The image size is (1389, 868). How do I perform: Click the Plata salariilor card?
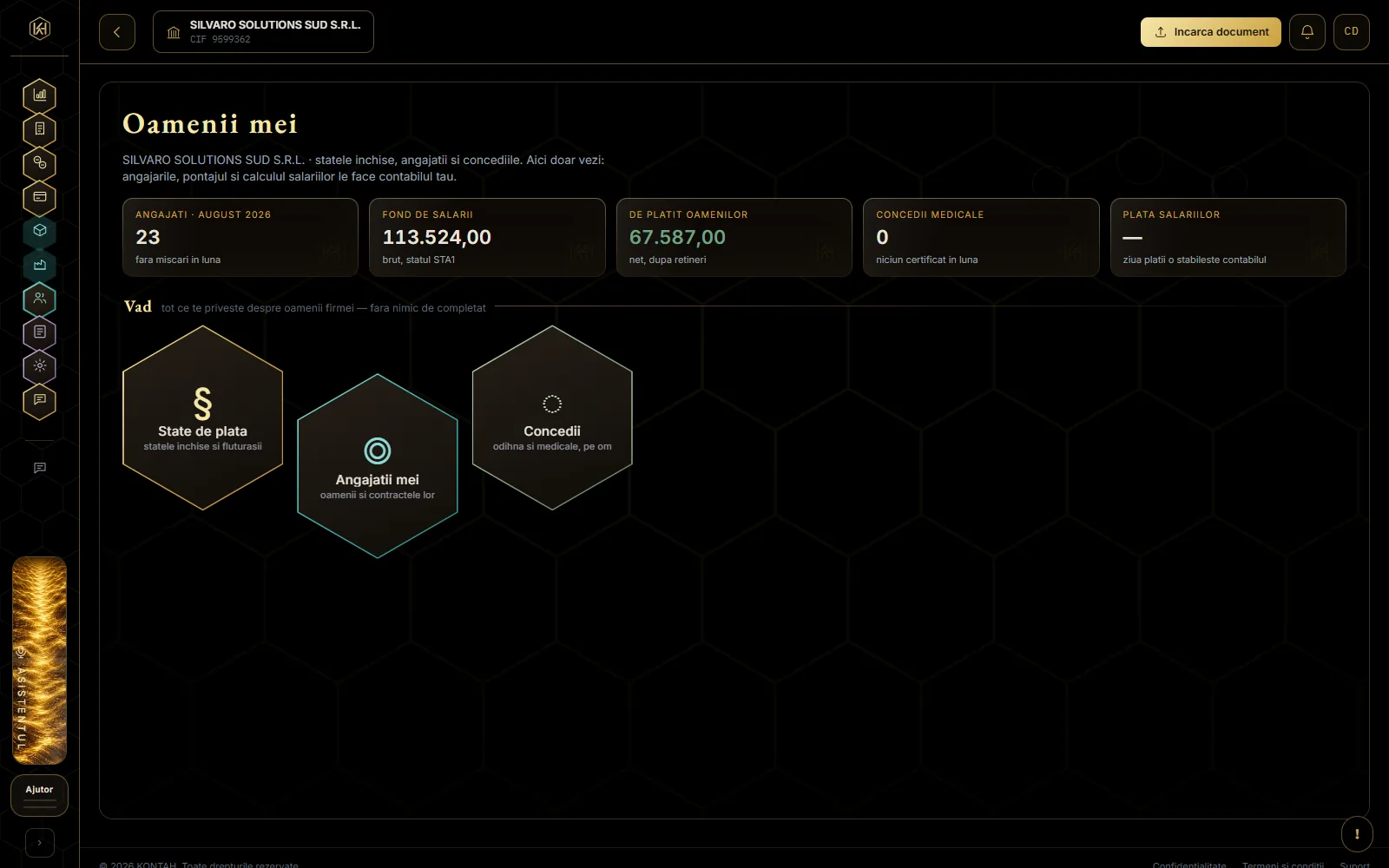click(x=1228, y=237)
